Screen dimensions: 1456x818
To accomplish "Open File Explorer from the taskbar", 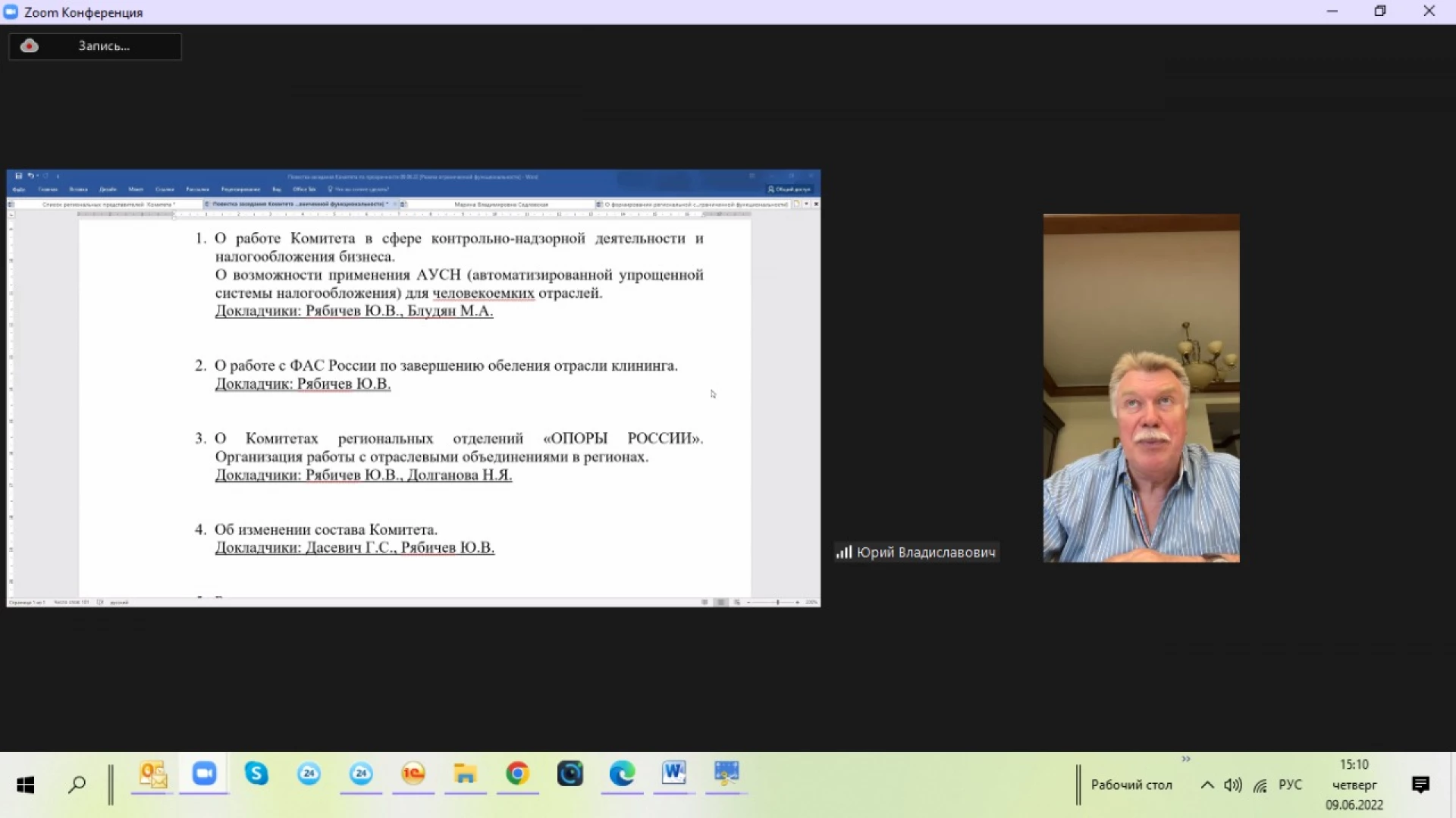I will (465, 774).
